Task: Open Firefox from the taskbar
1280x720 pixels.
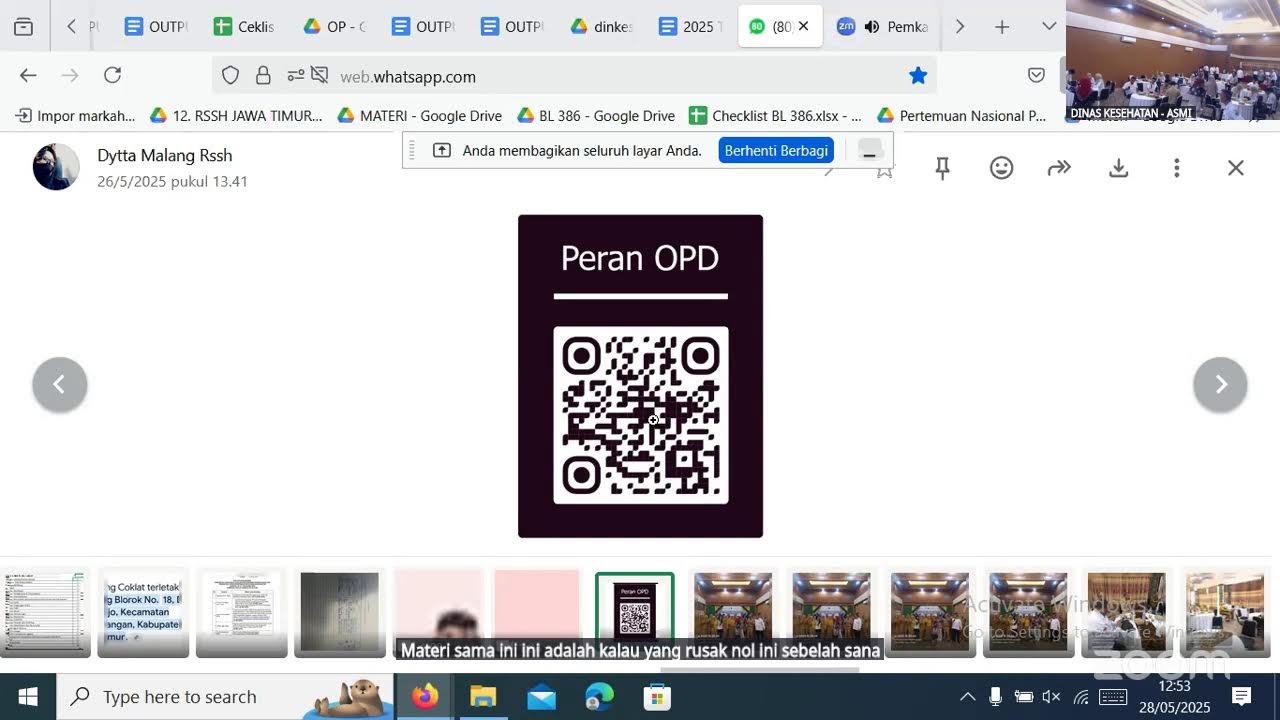Action: coord(425,696)
